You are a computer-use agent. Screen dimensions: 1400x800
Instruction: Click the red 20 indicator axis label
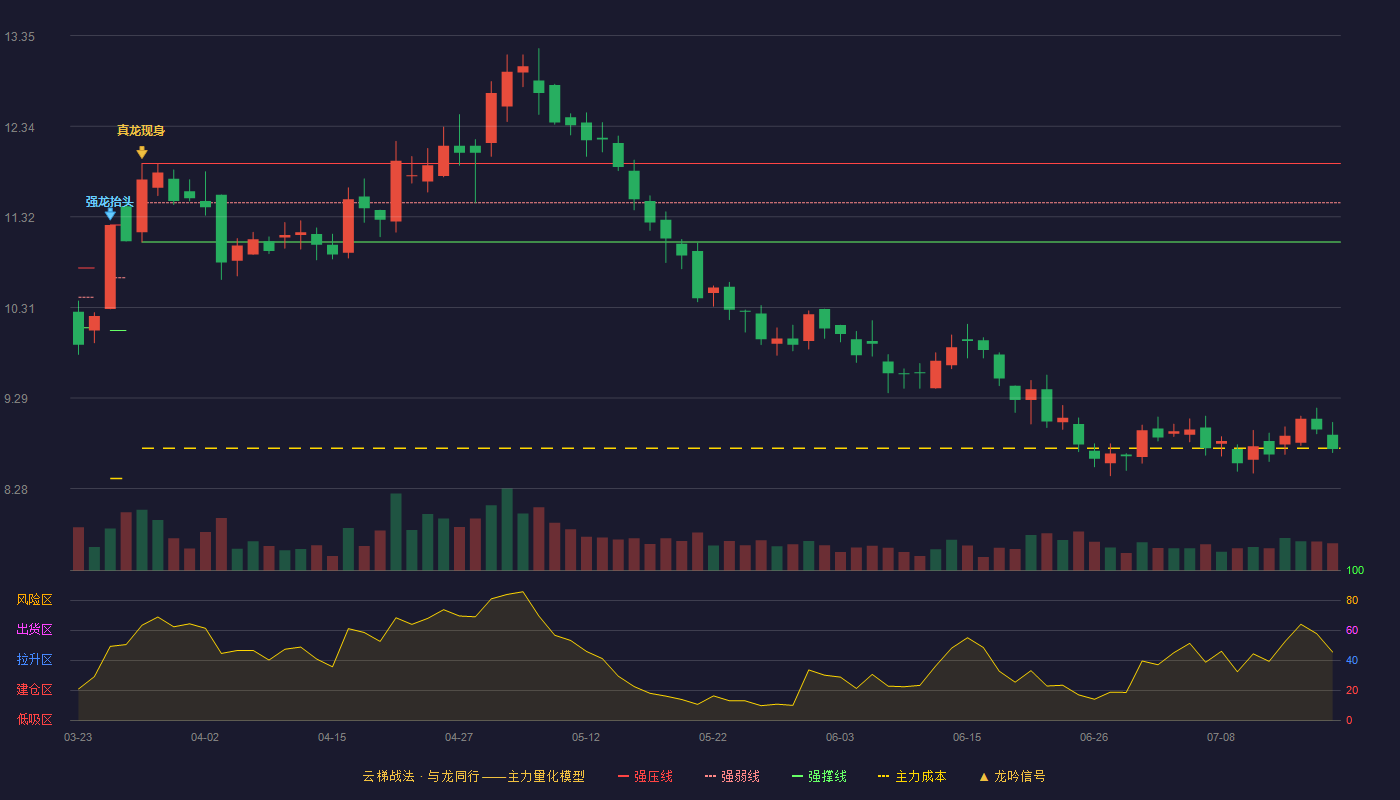click(1352, 691)
